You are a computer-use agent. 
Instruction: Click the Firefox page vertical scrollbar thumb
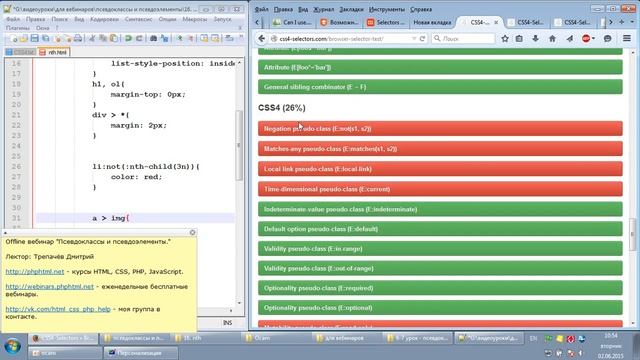point(632,233)
